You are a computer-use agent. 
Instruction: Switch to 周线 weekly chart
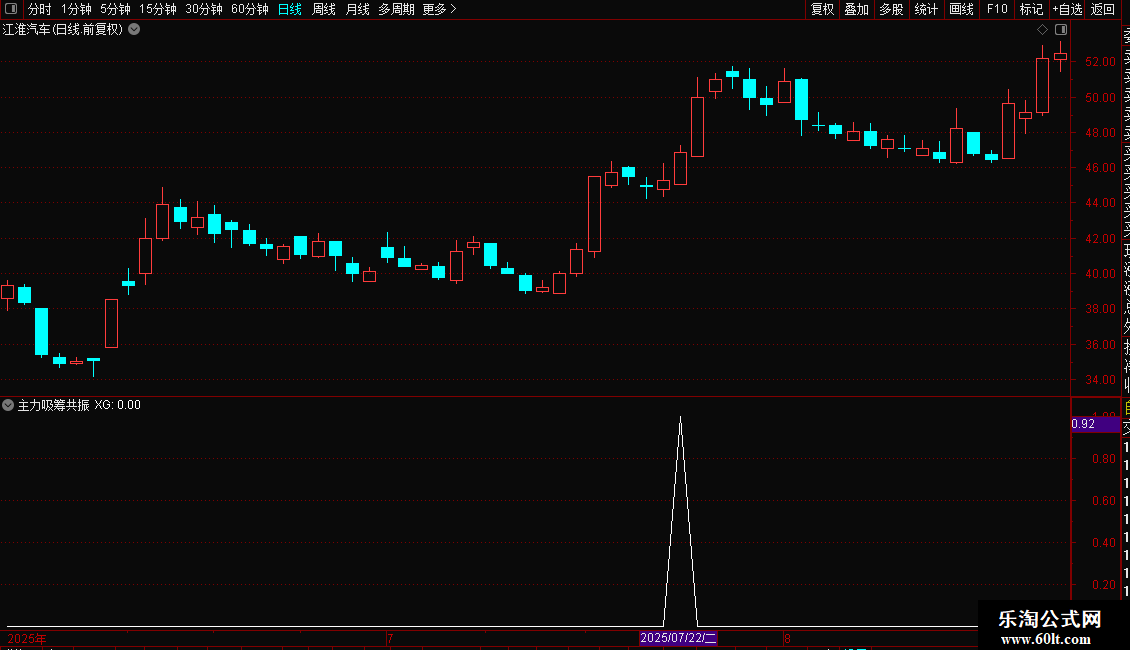(324, 9)
